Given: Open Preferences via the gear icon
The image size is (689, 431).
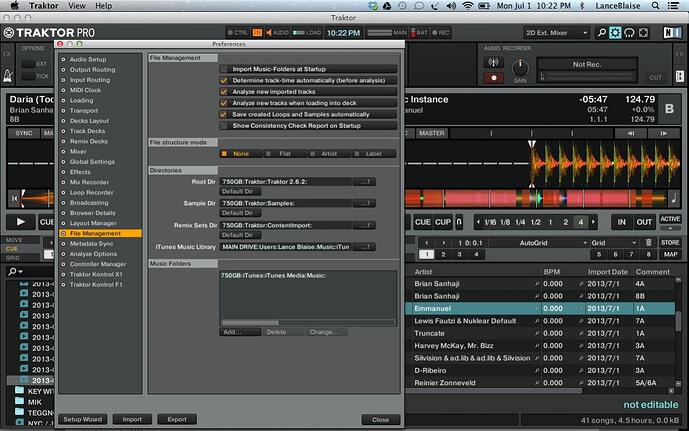Looking at the screenshot, I should click(x=615, y=33).
